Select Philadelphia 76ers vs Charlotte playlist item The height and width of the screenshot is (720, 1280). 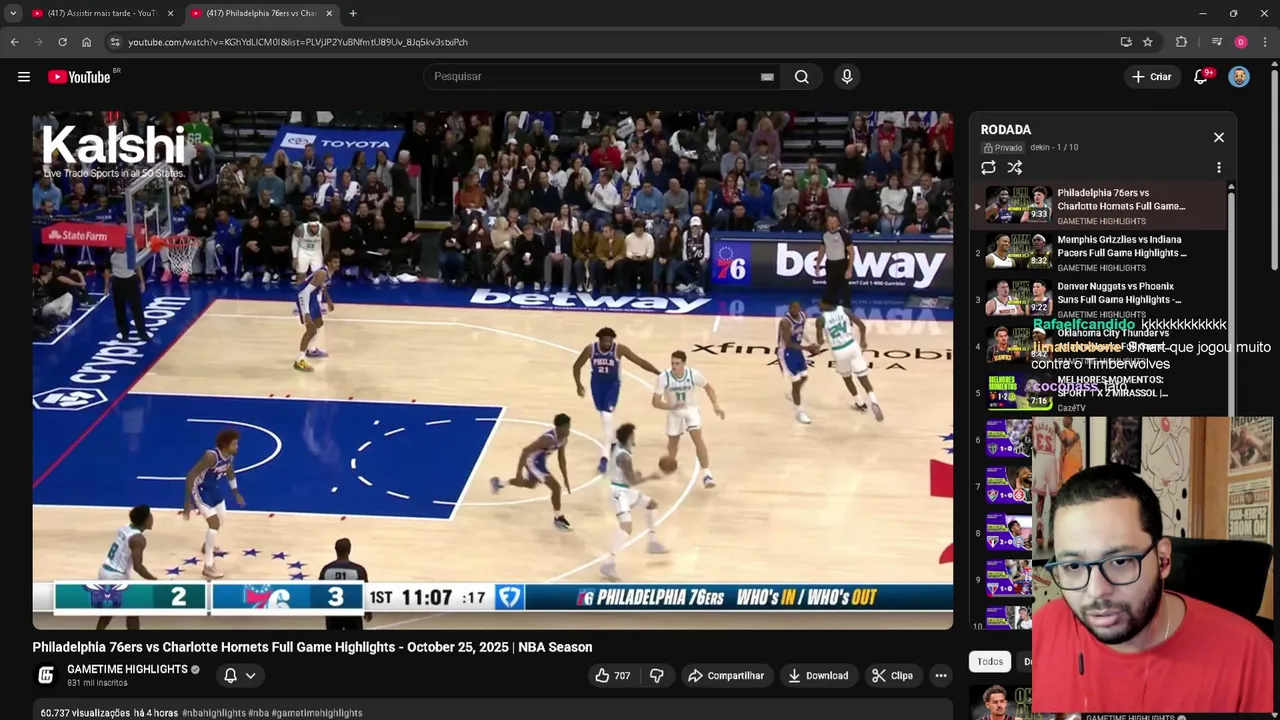pos(1098,206)
